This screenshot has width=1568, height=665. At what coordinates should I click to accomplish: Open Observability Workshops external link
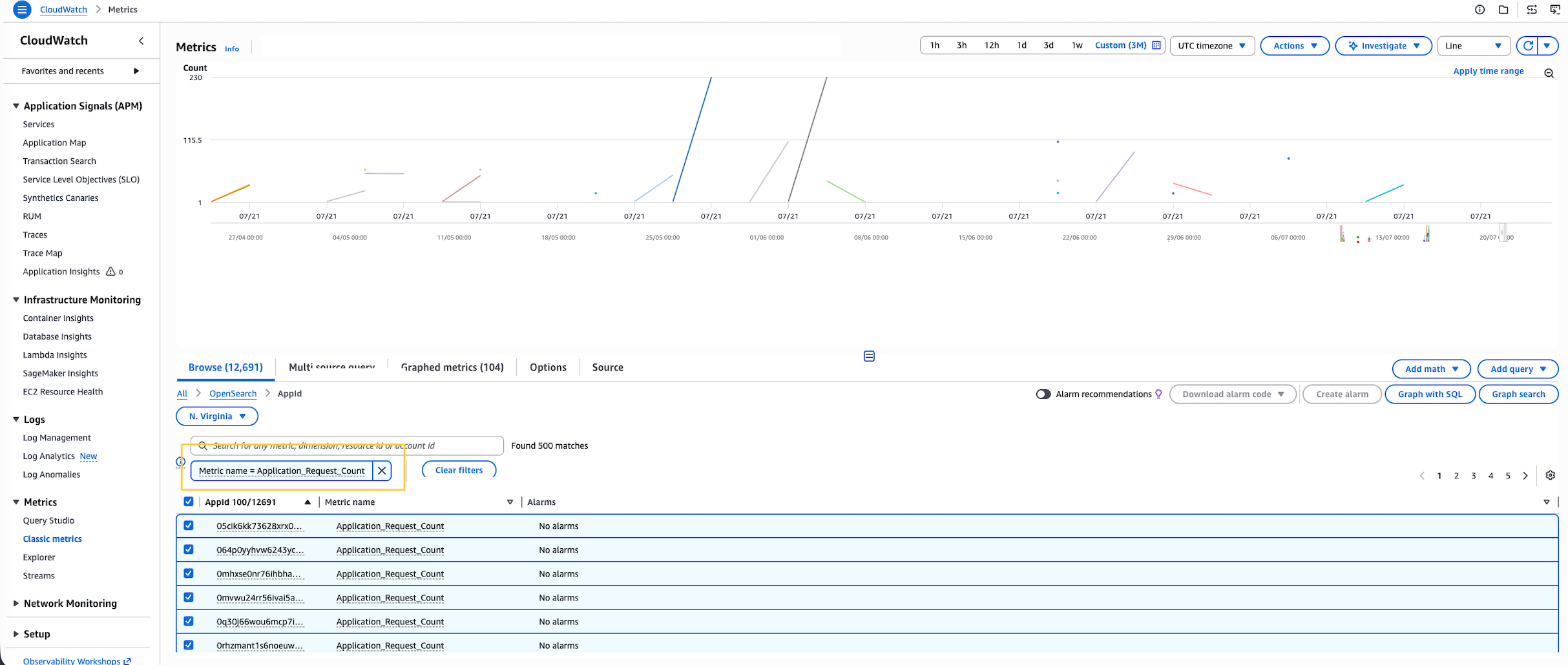click(76, 661)
